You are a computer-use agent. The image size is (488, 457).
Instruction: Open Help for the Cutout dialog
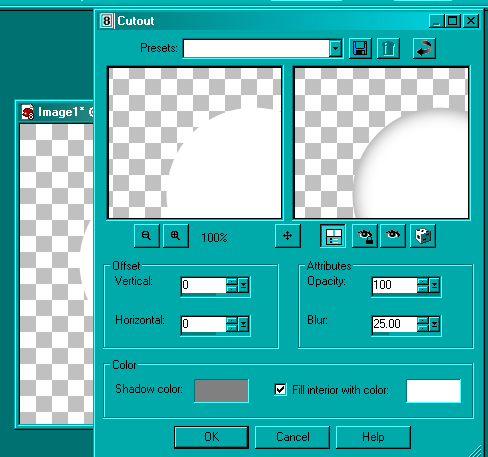(x=373, y=437)
